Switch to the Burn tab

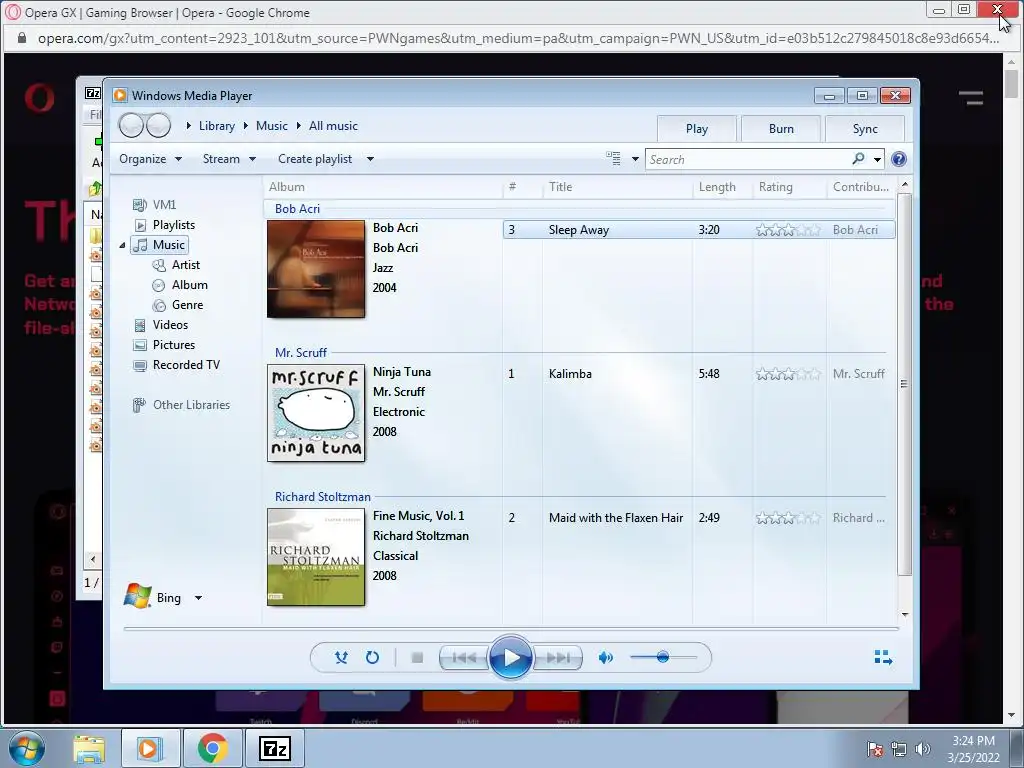pos(781,129)
